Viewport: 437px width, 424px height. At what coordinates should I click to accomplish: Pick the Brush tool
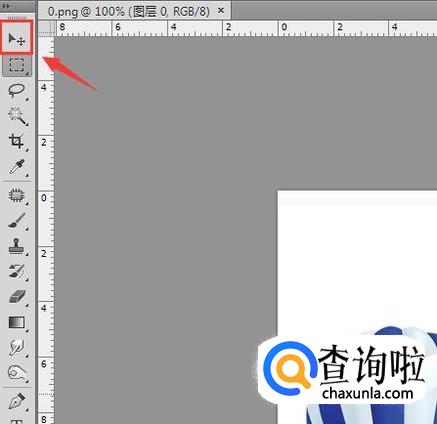(x=17, y=221)
